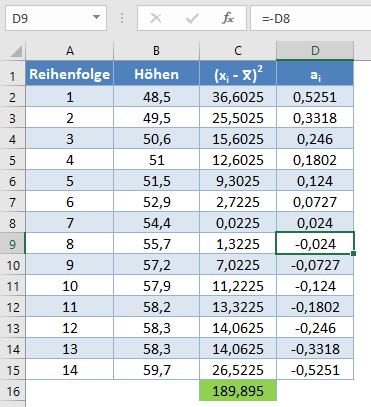Select column D header

tap(315, 51)
